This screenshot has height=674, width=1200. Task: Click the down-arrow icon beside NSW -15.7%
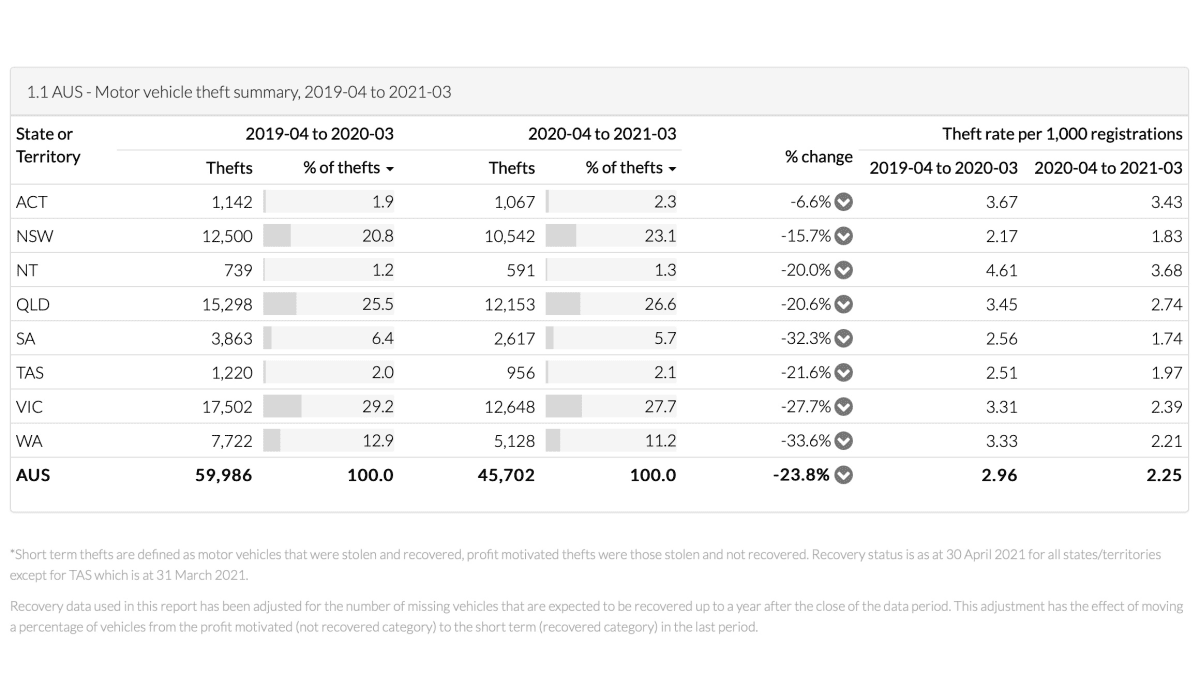(x=844, y=236)
